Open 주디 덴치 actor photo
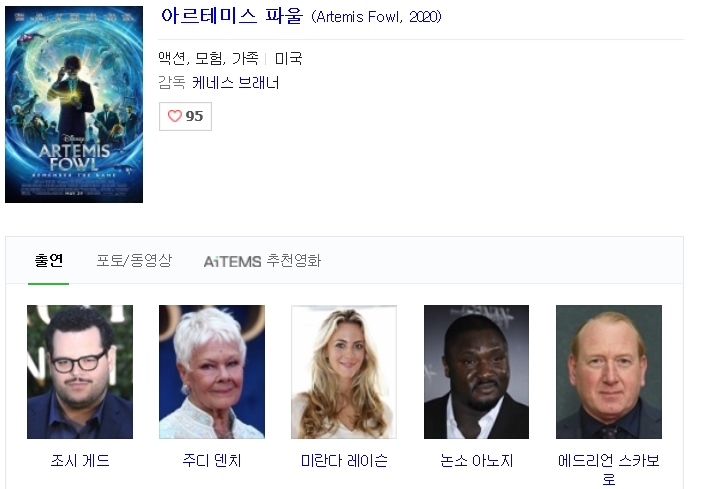 212,372
